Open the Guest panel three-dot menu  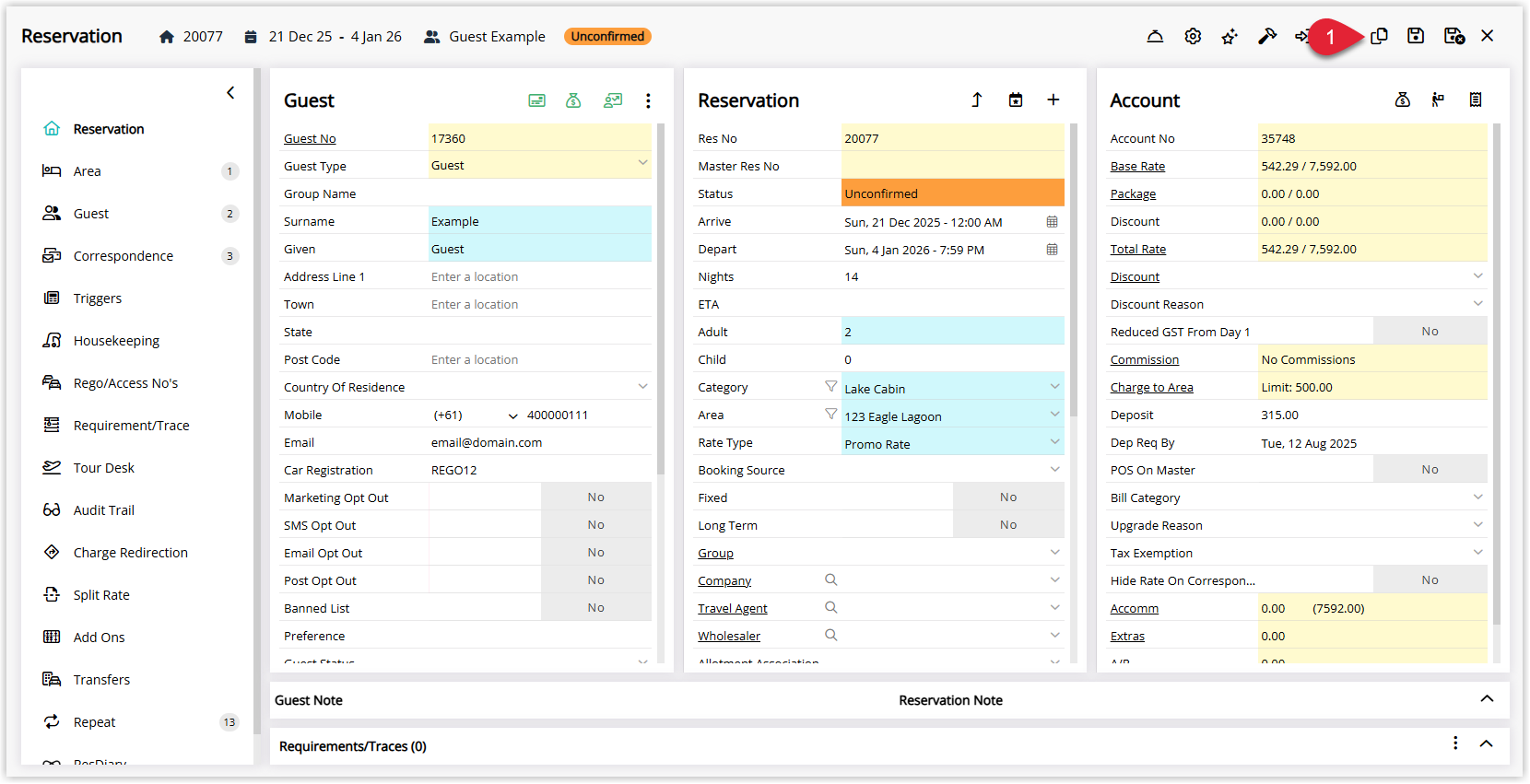click(648, 100)
